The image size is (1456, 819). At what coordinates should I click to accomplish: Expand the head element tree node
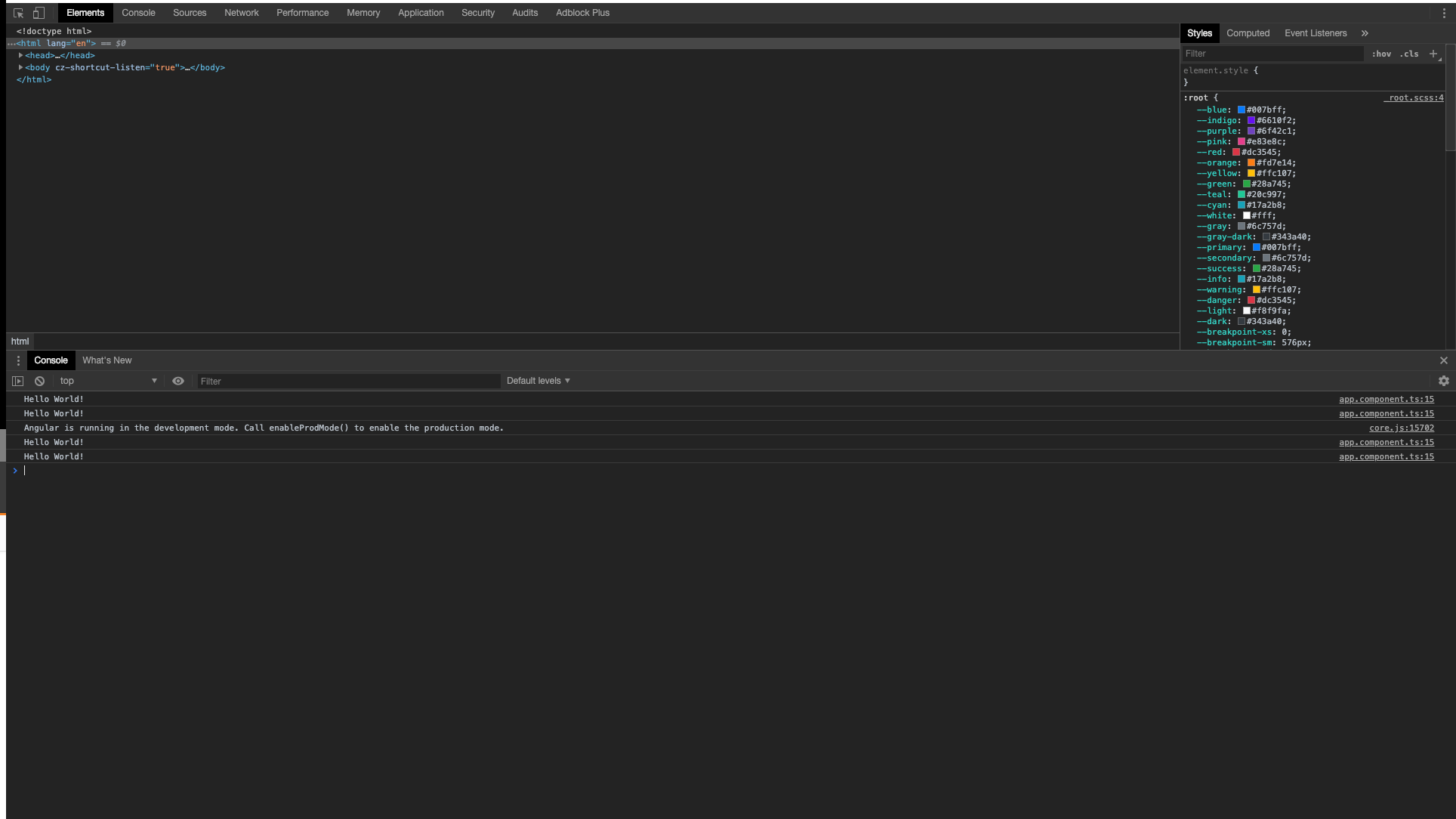[20, 55]
